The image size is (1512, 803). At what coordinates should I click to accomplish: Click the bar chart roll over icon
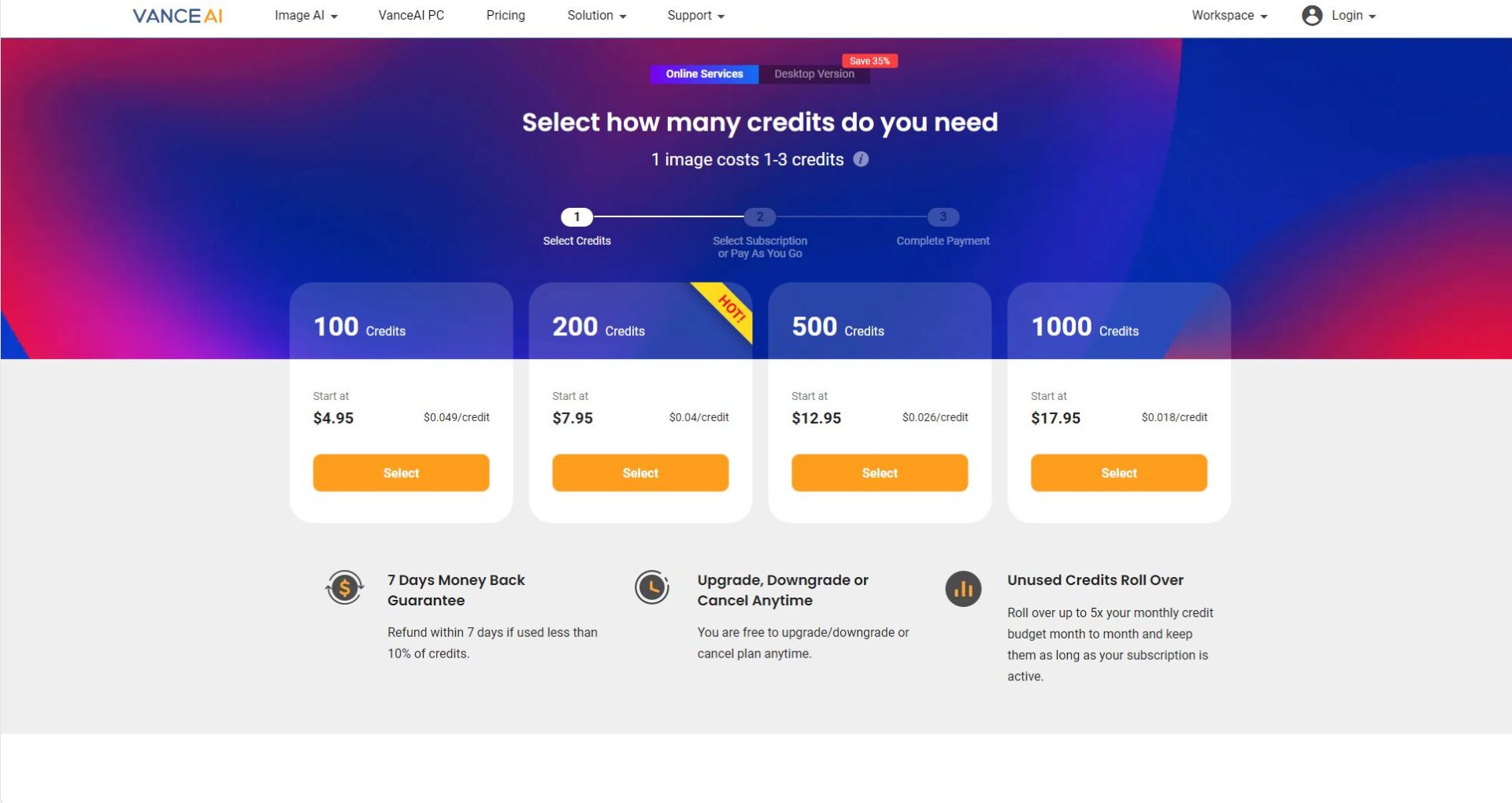pyautogui.click(x=962, y=589)
